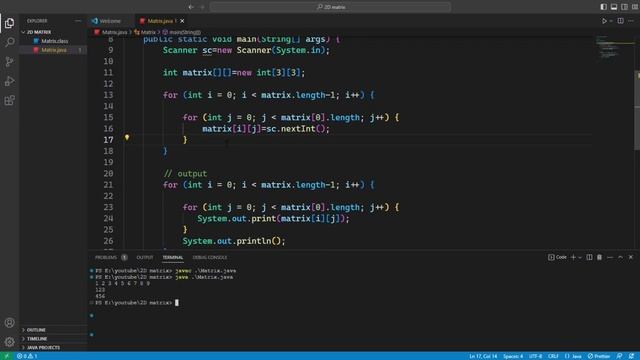The width and height of the screenshot is (640, 360).
Task: Click the Code terminal profile label
Action: [x=558, y=257]
